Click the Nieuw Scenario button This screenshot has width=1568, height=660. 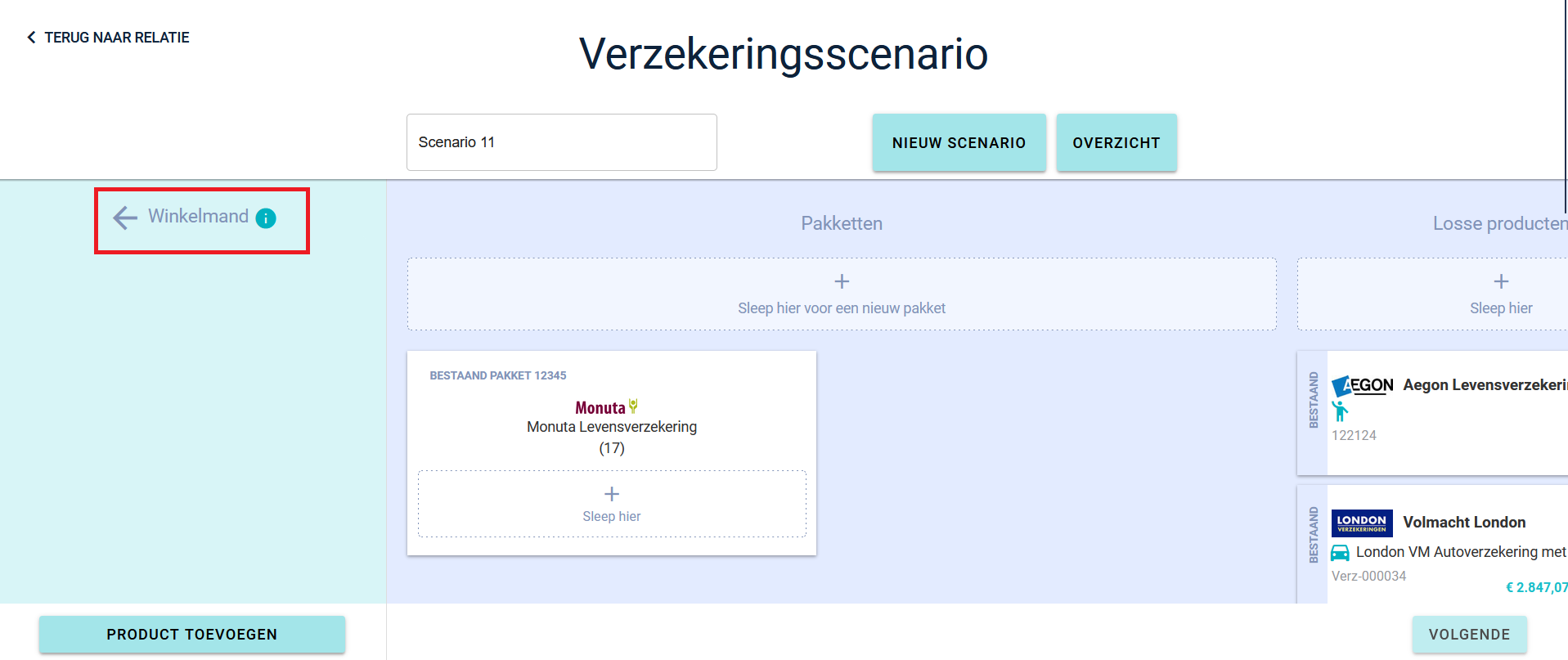959,142
